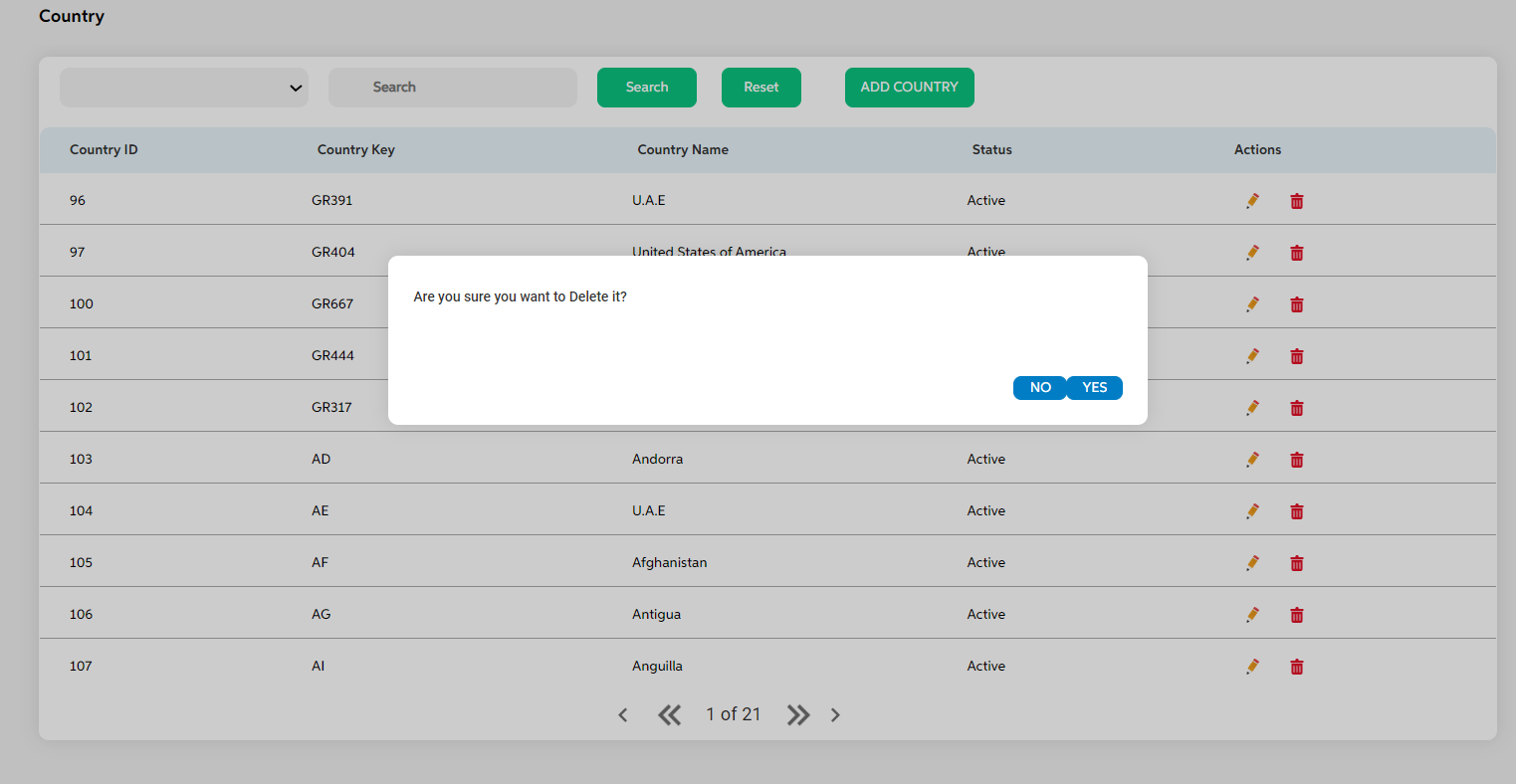Delete the country with ID 104
The image size is (1516, 784).
point(1296,511)
